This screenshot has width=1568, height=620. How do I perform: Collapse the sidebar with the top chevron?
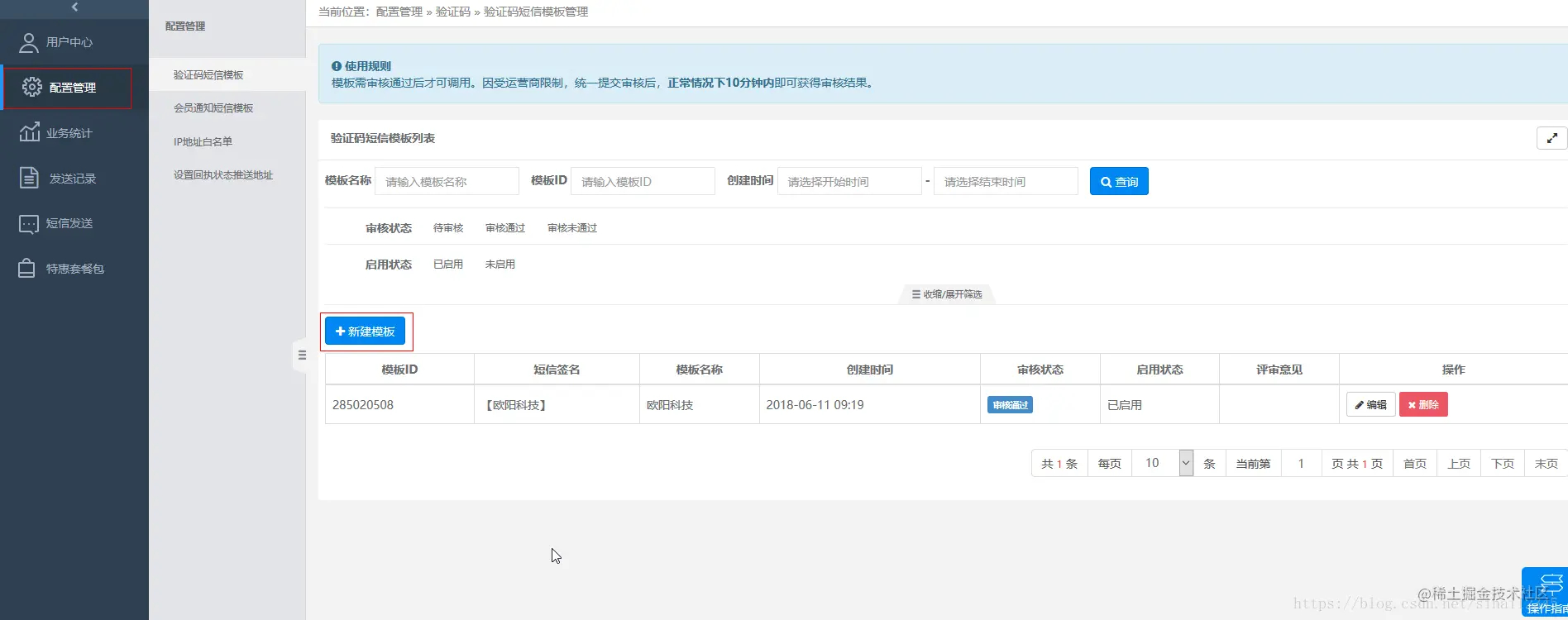[x=74, y=7]
